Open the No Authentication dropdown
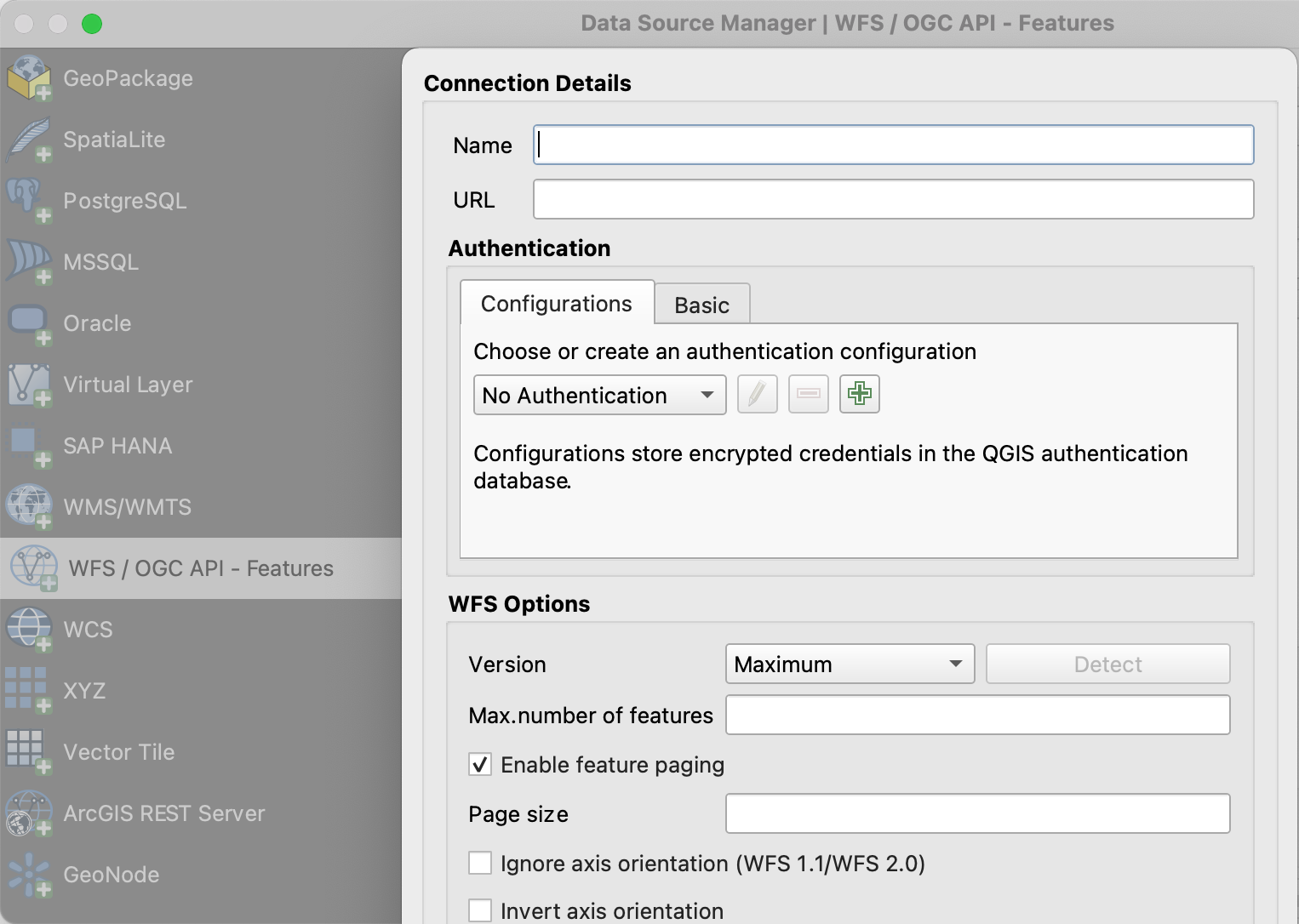This screenshot has height=924, width=1299. (x=599, y=396)
